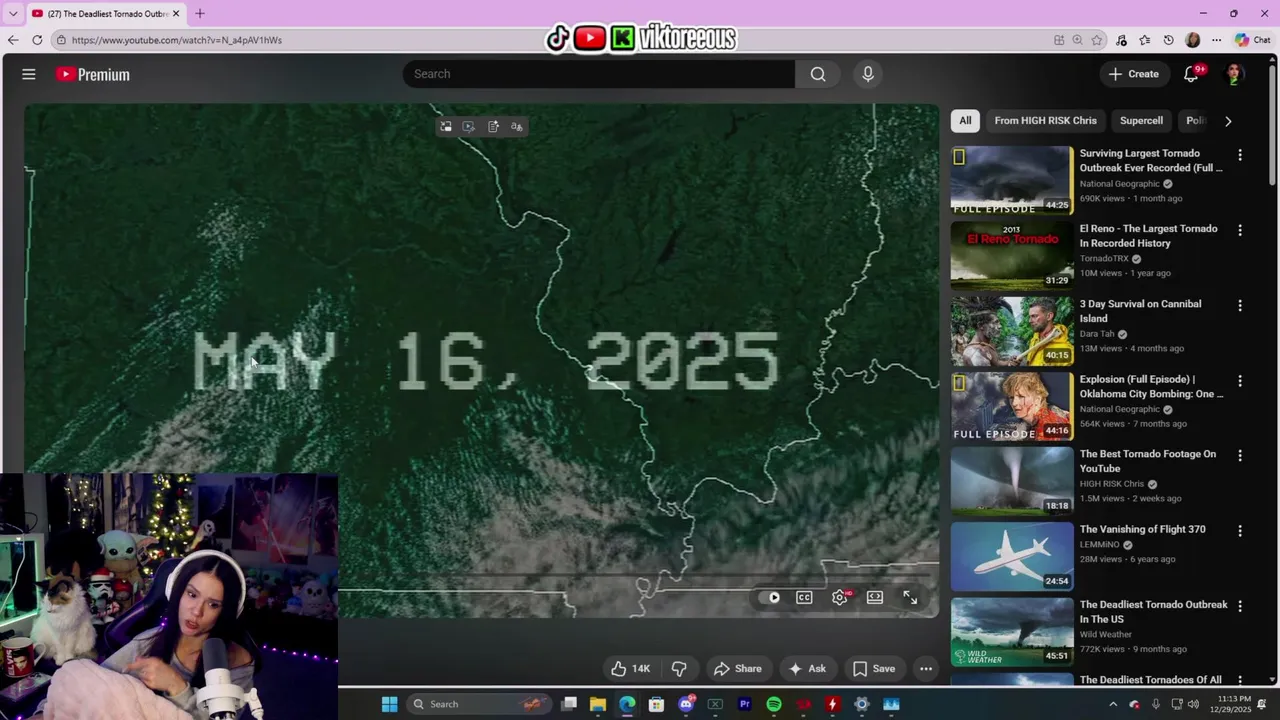
Task: Click the browser address bar URL
Action: point(177,40)
